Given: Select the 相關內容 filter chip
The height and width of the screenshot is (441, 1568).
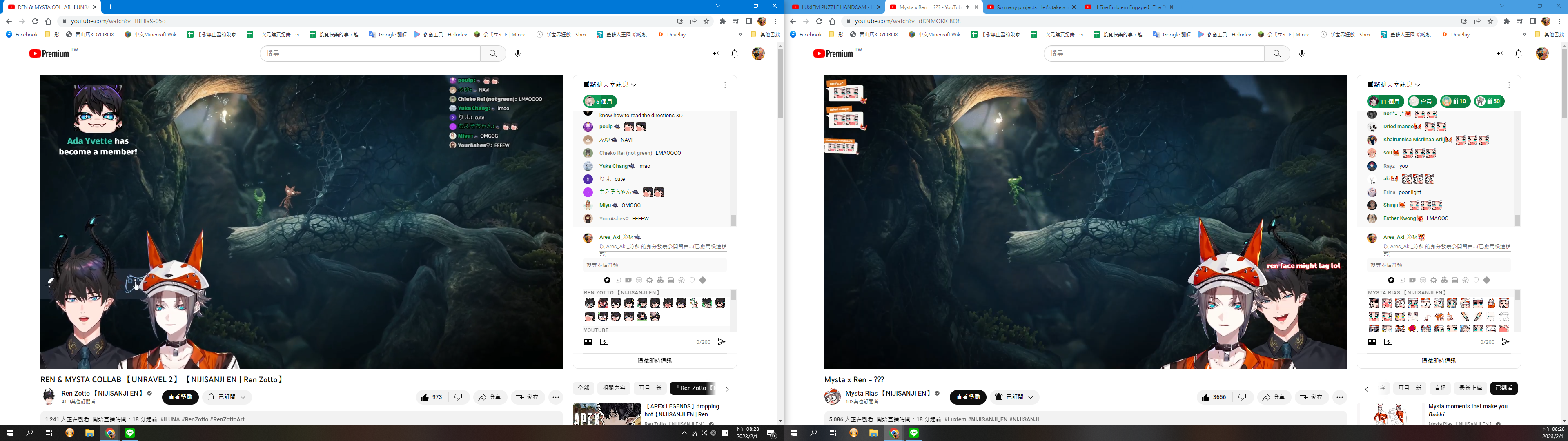Looking at the screenshot, I should (x=614, y=388).
